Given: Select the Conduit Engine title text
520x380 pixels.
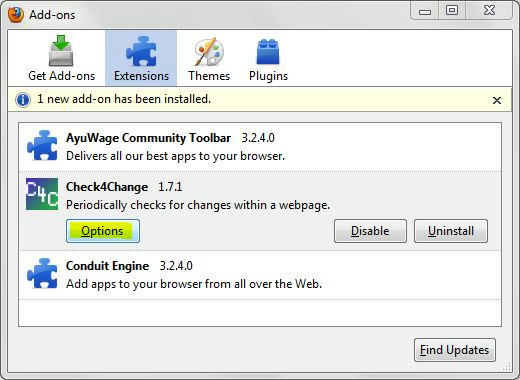Looking at the screenshot, I should click(x=107, y=266).
